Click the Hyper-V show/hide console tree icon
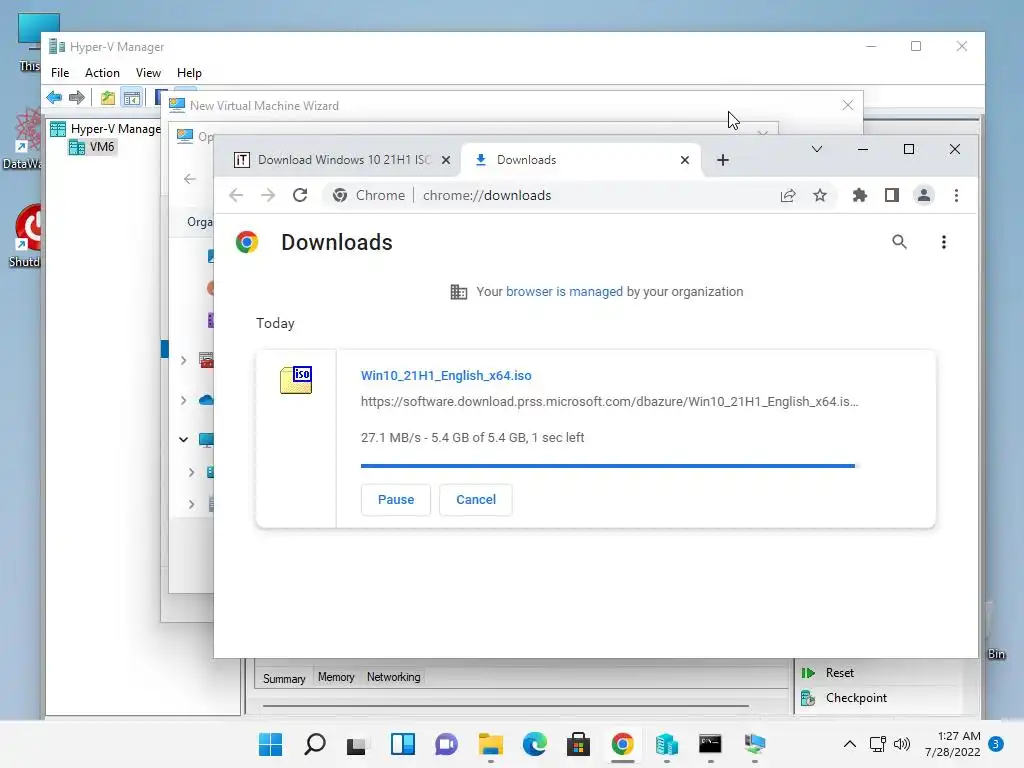 tap(132, 98)
